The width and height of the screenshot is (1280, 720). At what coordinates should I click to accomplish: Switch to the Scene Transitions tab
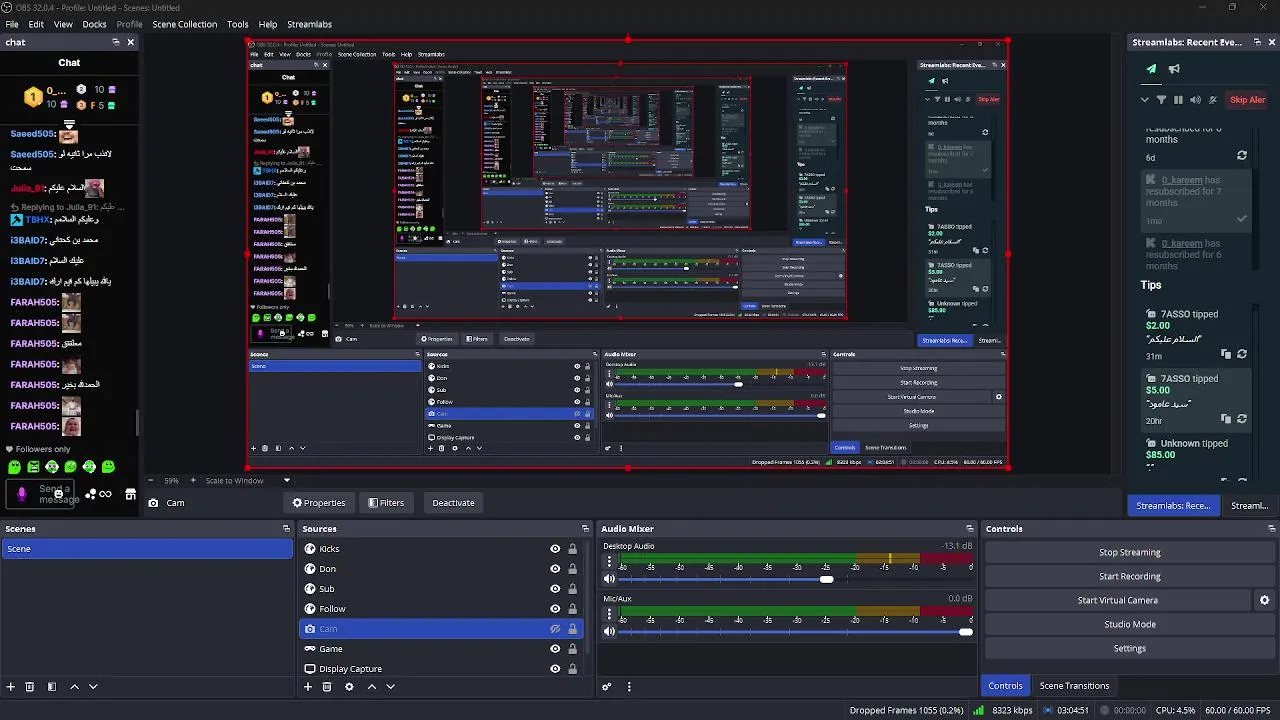click(x=1074, y=686)
